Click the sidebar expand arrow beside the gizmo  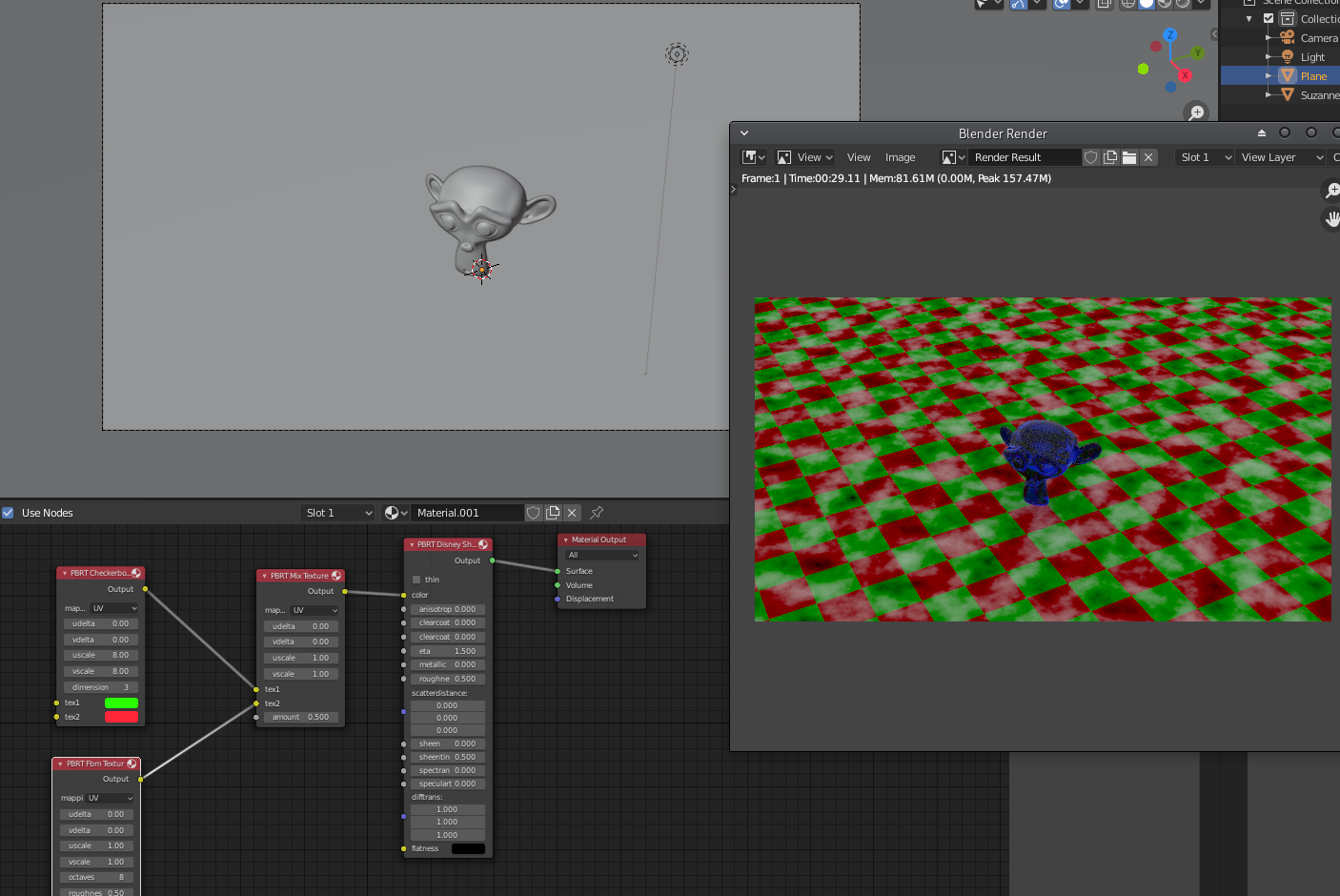click(1214, 34)
